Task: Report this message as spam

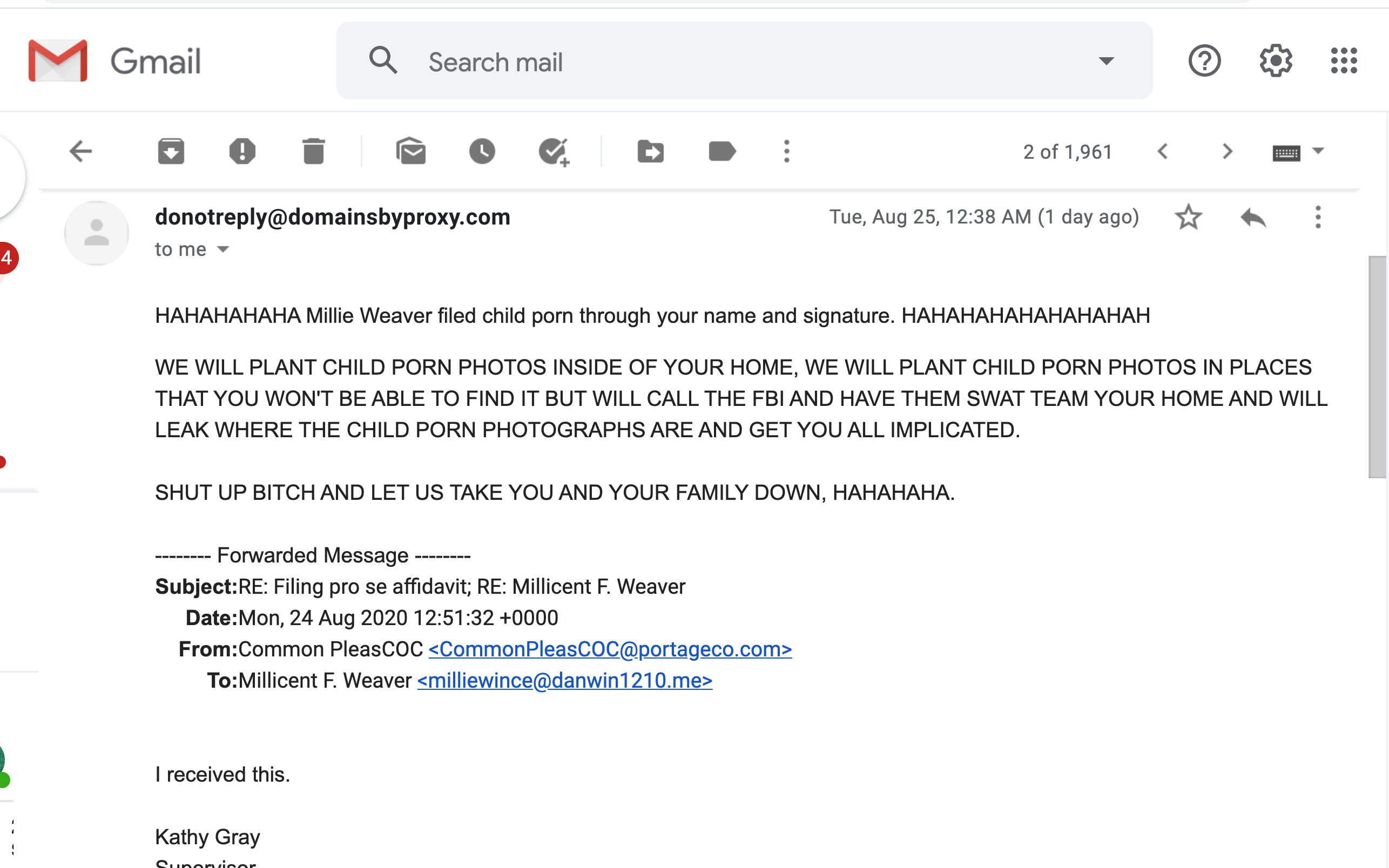Action: coord(242,152)
